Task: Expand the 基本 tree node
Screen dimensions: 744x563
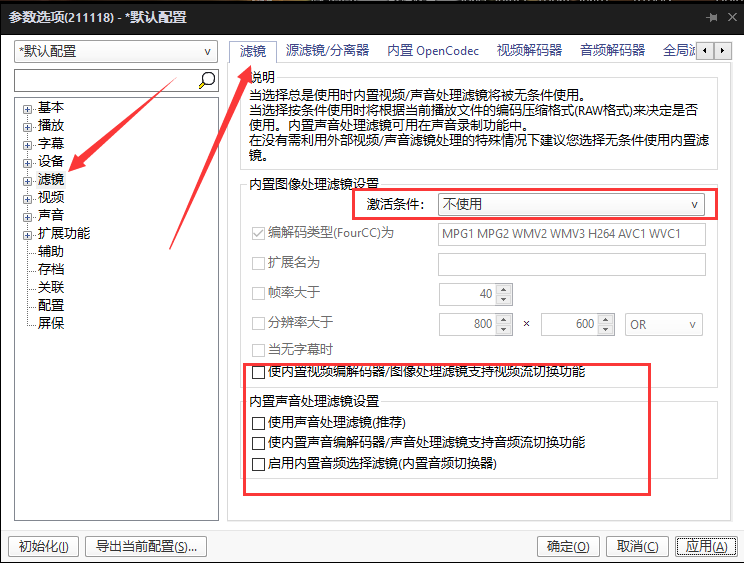Action: coord(27,109)
